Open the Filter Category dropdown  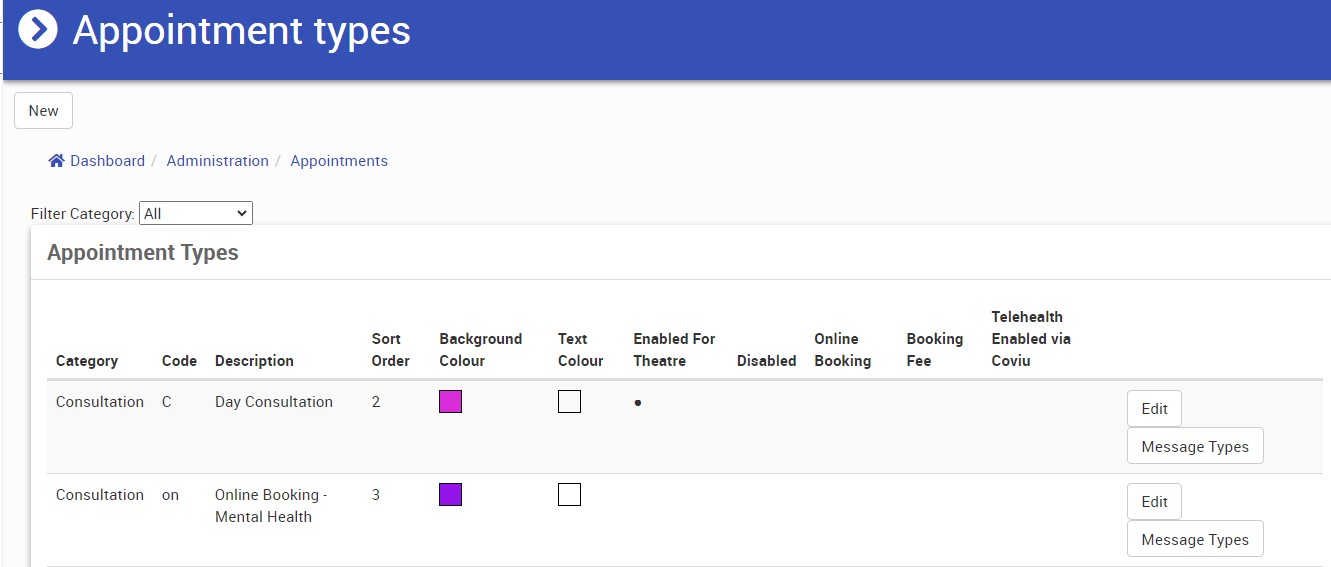196,213
